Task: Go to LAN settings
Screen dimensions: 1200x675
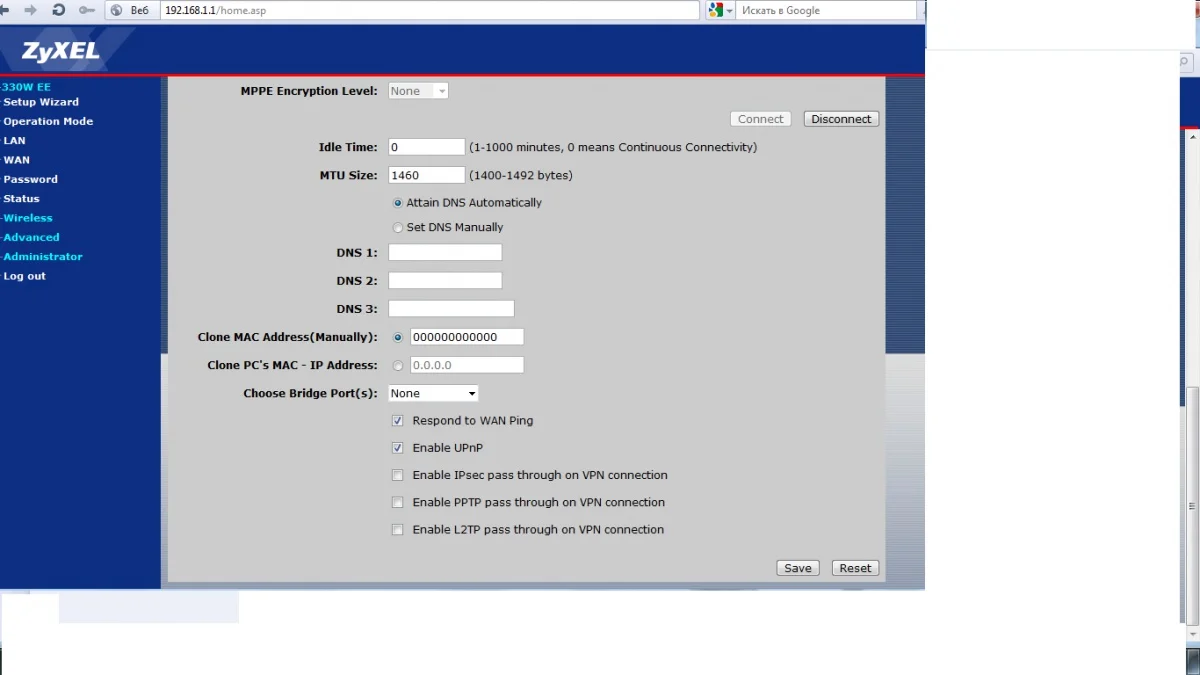Action: [x=14, y=141]
